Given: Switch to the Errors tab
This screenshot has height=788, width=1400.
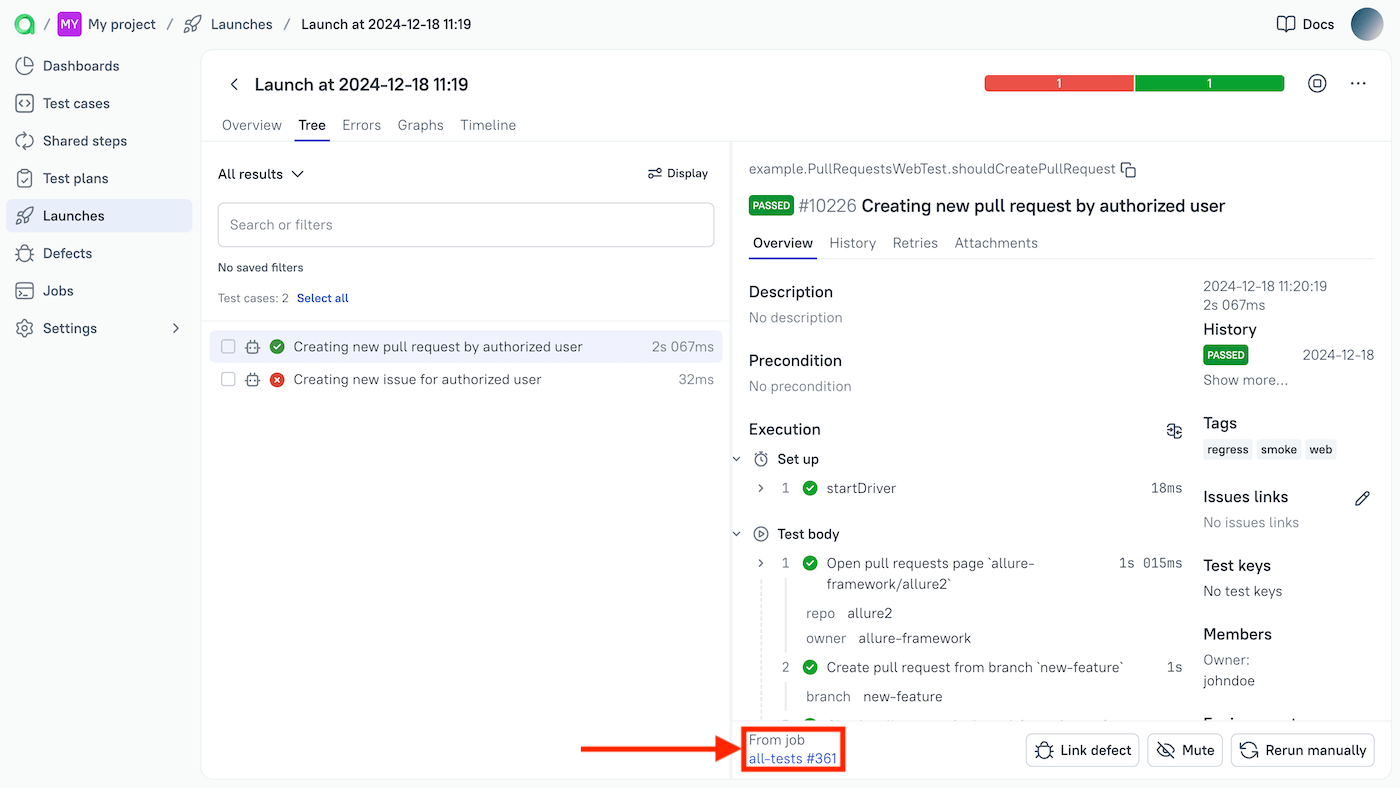Looking at the screenshot, I should click(361, 125).
